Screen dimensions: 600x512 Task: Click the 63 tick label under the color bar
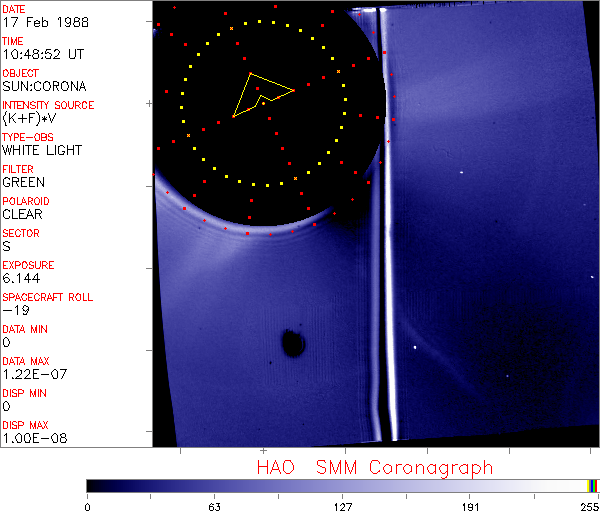(x=214, y=506)
